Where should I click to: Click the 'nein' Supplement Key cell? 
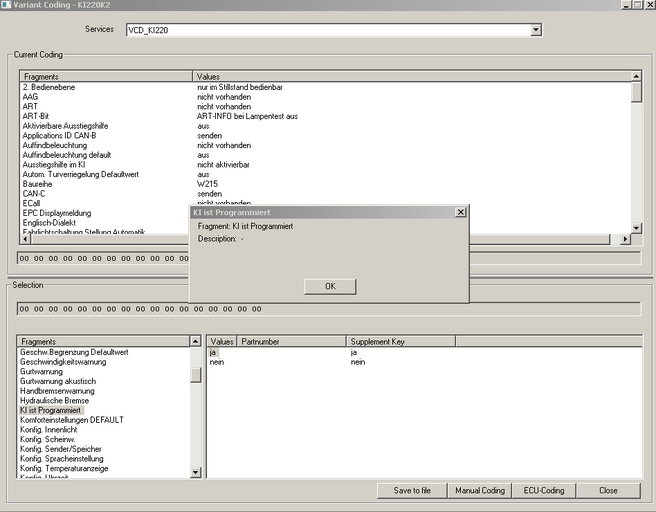tap(358, 362)
